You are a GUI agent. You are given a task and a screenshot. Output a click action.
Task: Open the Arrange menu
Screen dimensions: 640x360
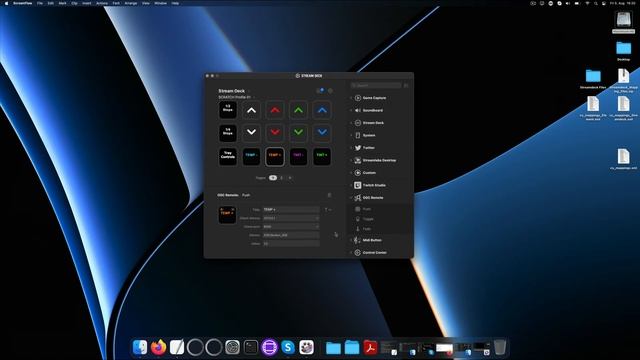tap(131, 3)
